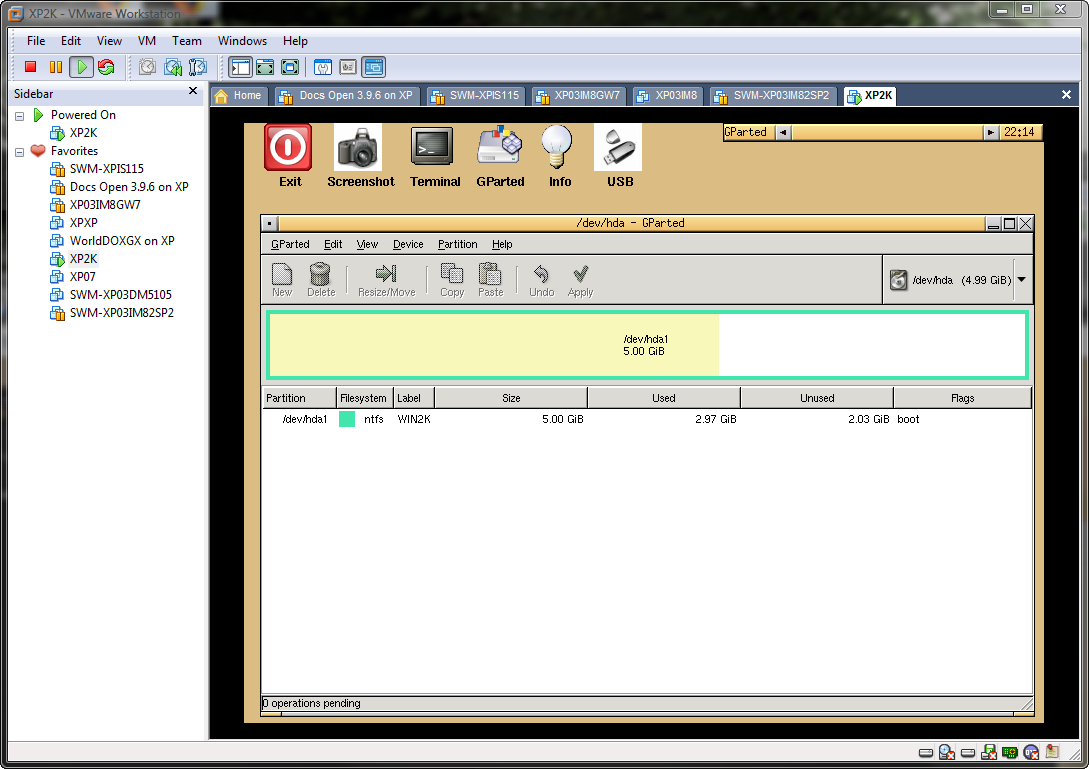Switch to Docs Open 3.9.6 on XP tab
1089x769 pixels.
[x=346, y=96]
